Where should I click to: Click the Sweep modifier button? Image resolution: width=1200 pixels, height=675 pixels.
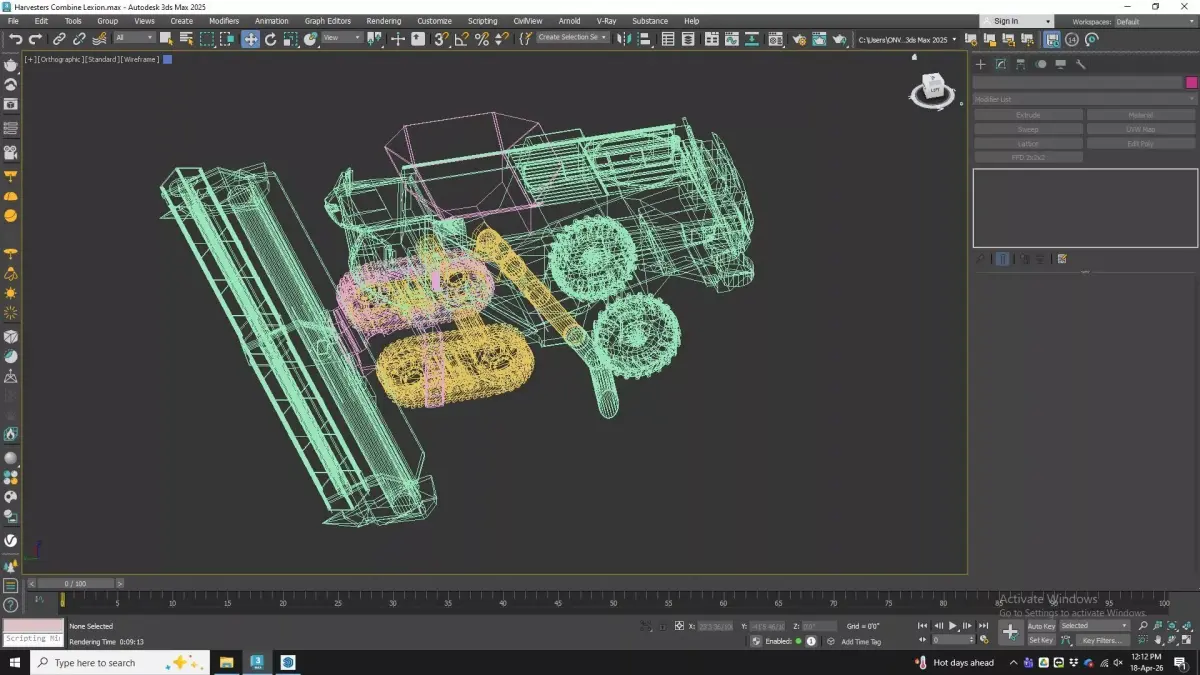tap(1028, 129)
